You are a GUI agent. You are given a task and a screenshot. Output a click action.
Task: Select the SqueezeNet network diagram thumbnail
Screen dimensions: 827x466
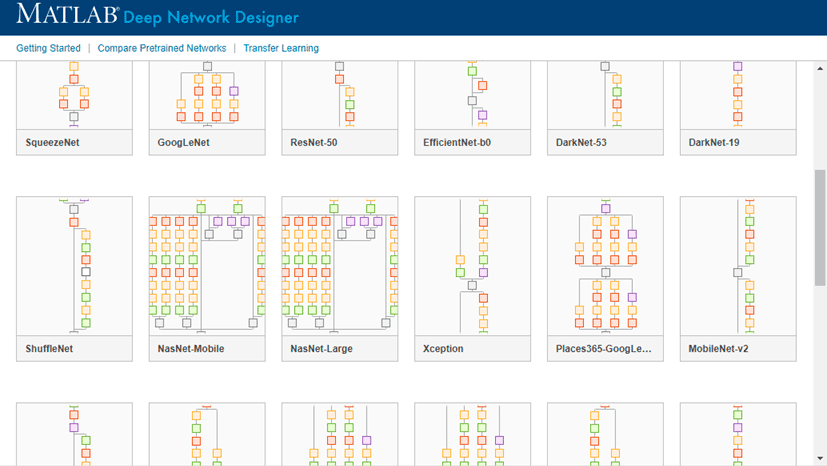(x=74, y=95)
